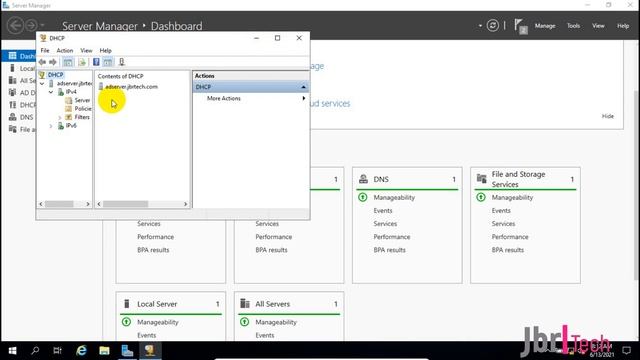Viewport: 640px width, 360px height.
Task: Switch to DHCP console taskbar icon
Action: click(150, 350)
